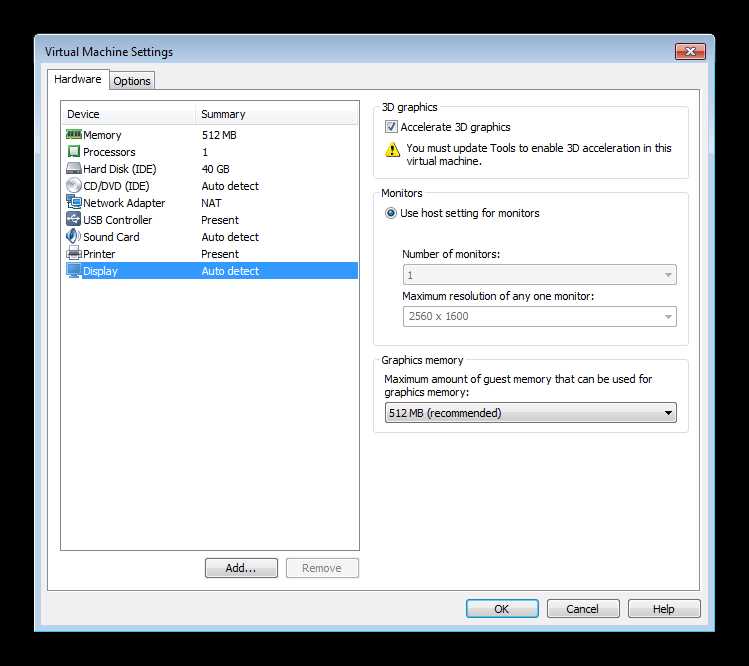Switch to the Options tab

[x=132, y=81]
